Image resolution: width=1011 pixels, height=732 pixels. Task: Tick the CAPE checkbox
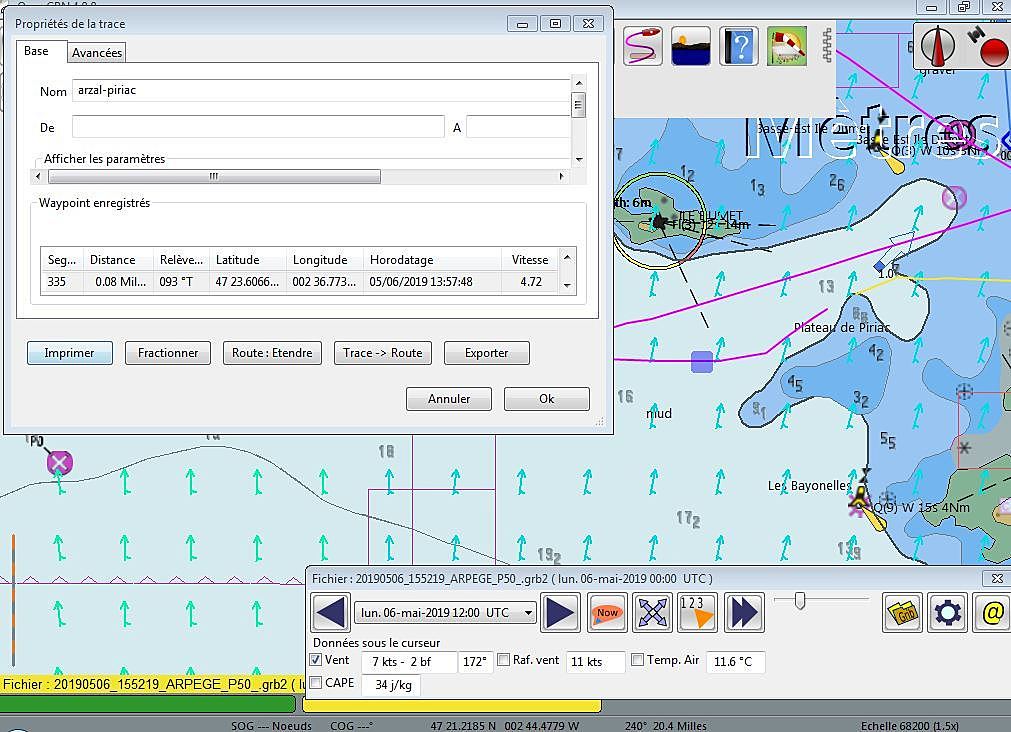[x=316, y=683]
